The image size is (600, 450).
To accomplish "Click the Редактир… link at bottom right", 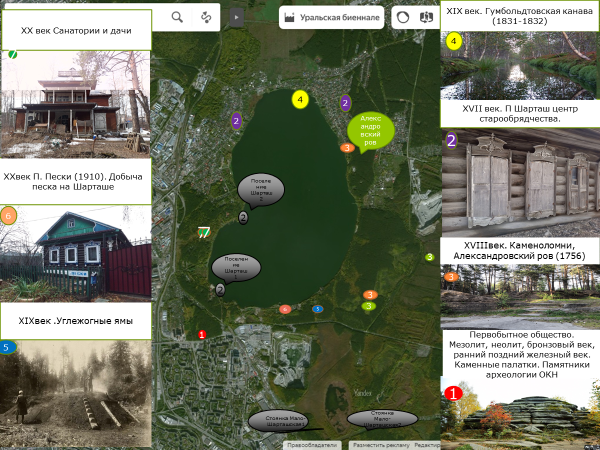I will click(427, 445).
